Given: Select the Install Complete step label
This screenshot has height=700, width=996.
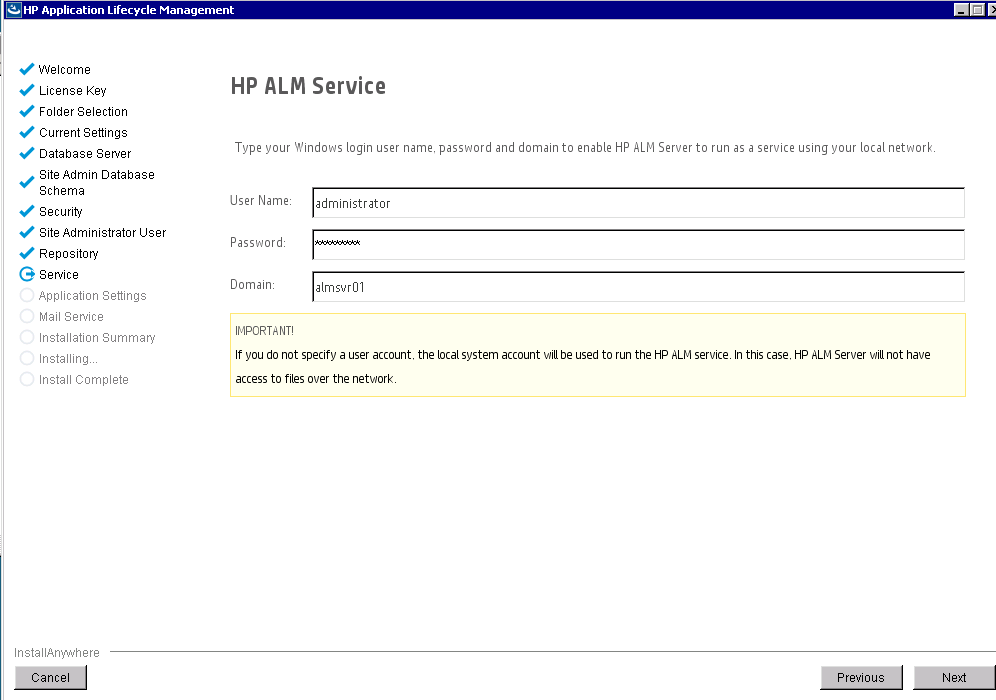Looking at the screenshot, I should [84, 379].
